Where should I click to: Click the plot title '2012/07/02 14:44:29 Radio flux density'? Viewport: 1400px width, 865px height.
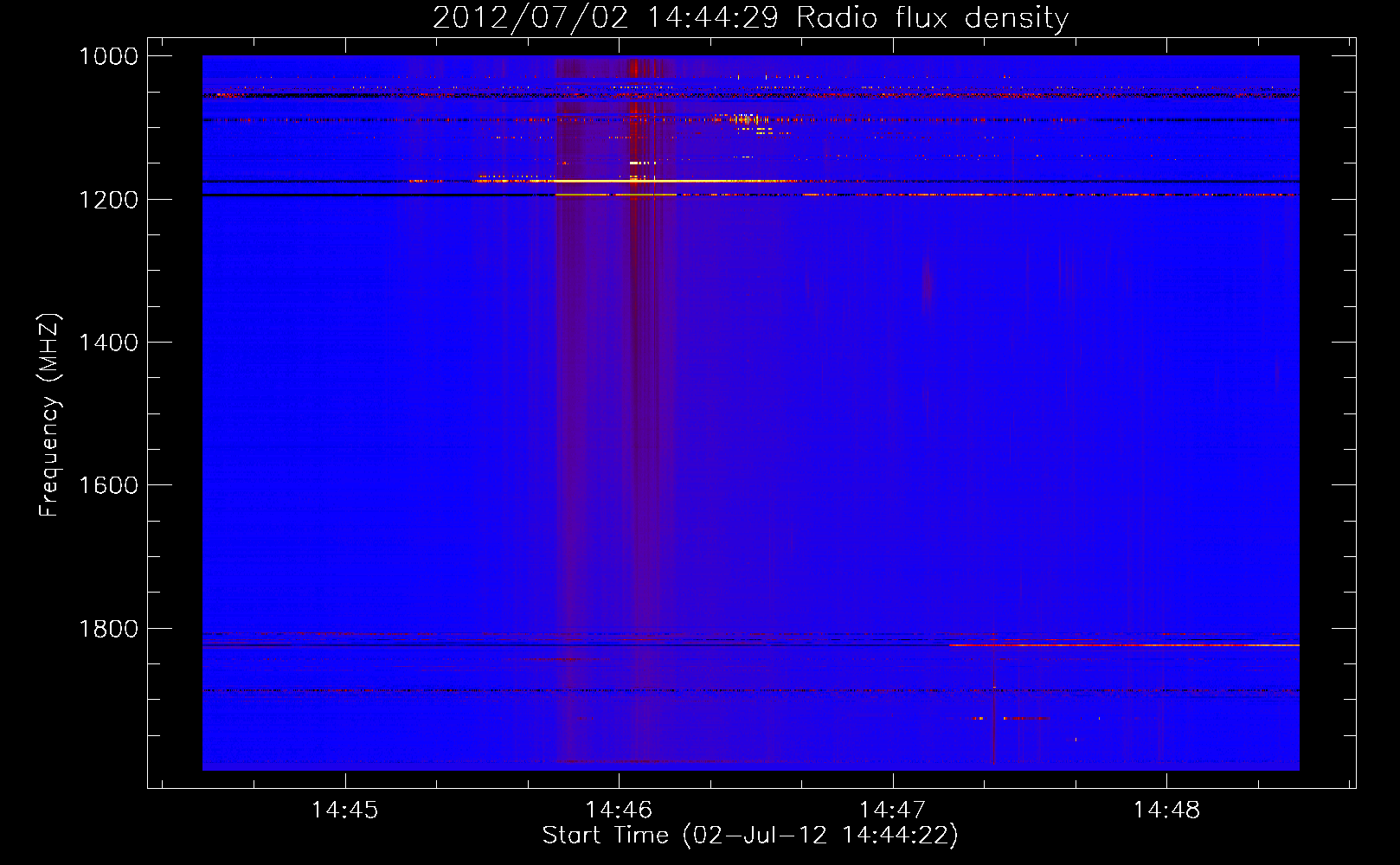[750, 17]
